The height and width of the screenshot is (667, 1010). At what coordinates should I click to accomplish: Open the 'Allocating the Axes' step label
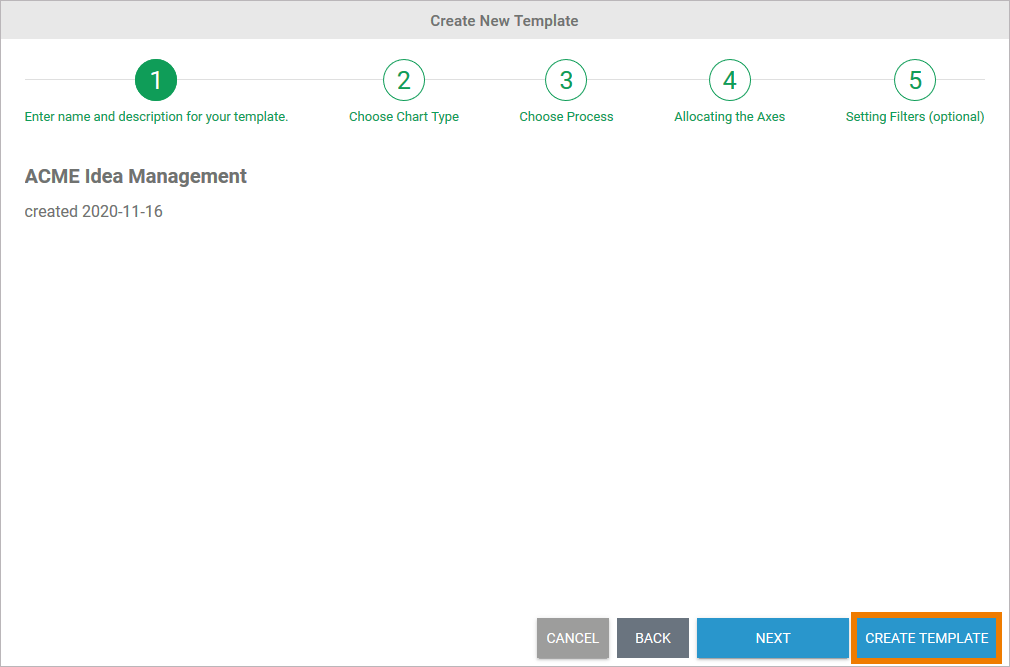pyautogui.click(x=730, y=117)
